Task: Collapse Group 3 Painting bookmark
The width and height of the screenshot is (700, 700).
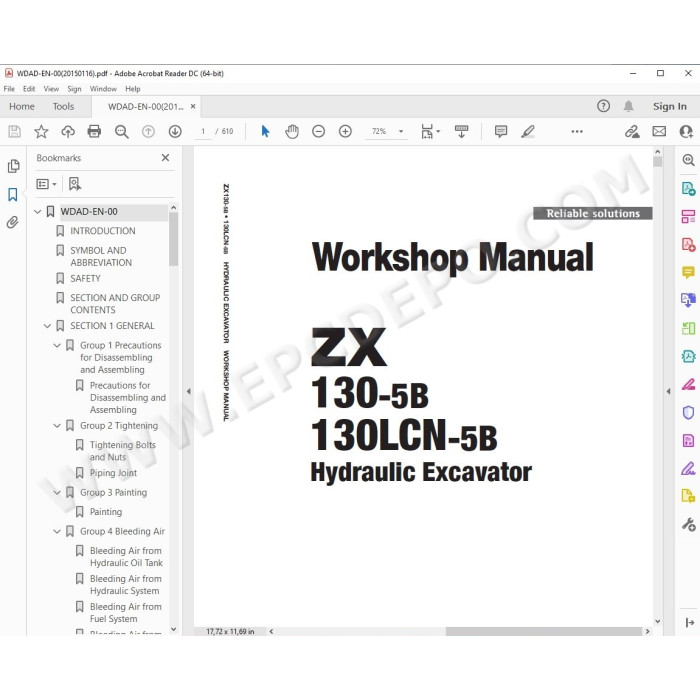Action: click(57, 492)
